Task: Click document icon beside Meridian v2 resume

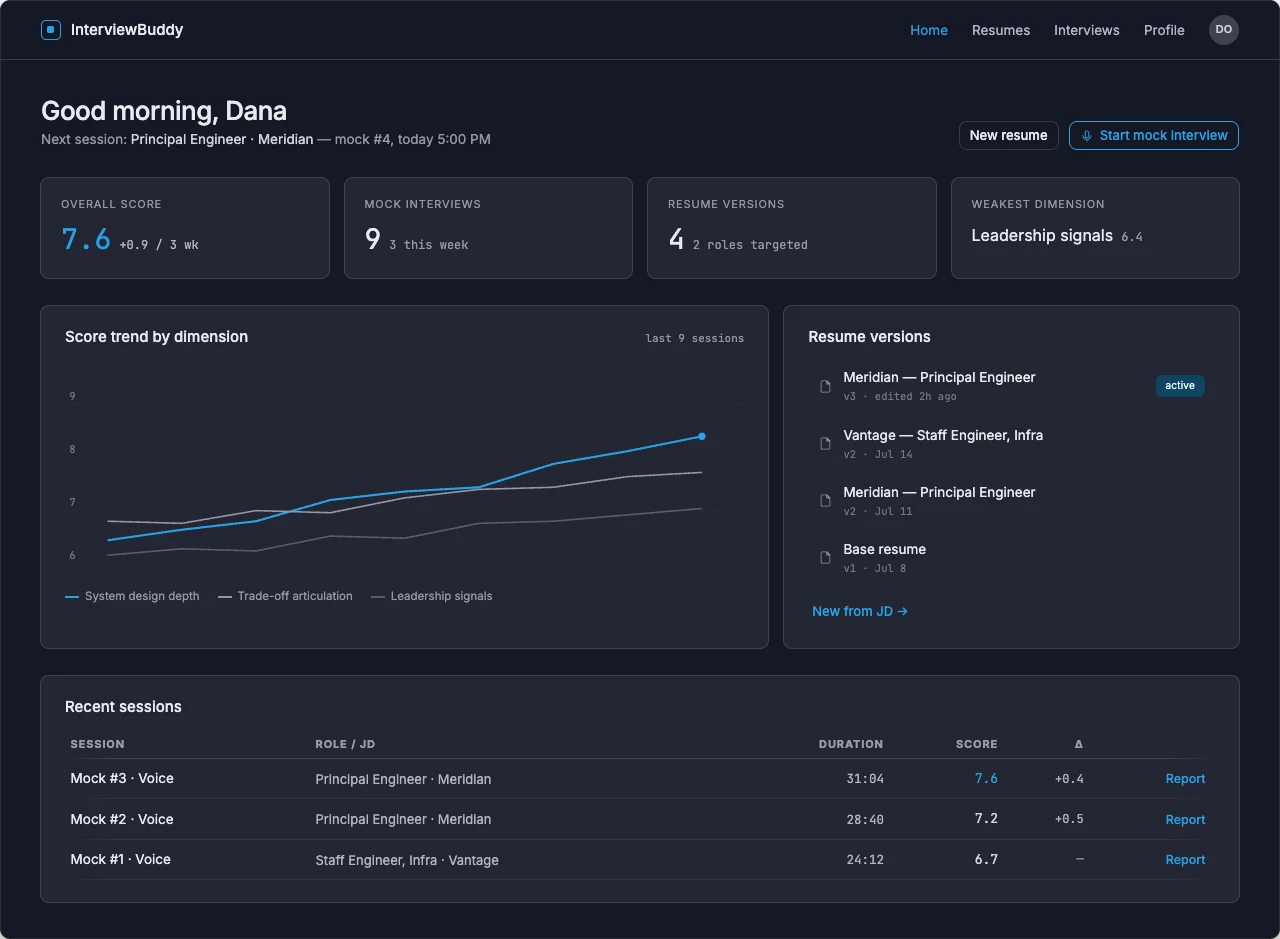Action: click(825, 501)
